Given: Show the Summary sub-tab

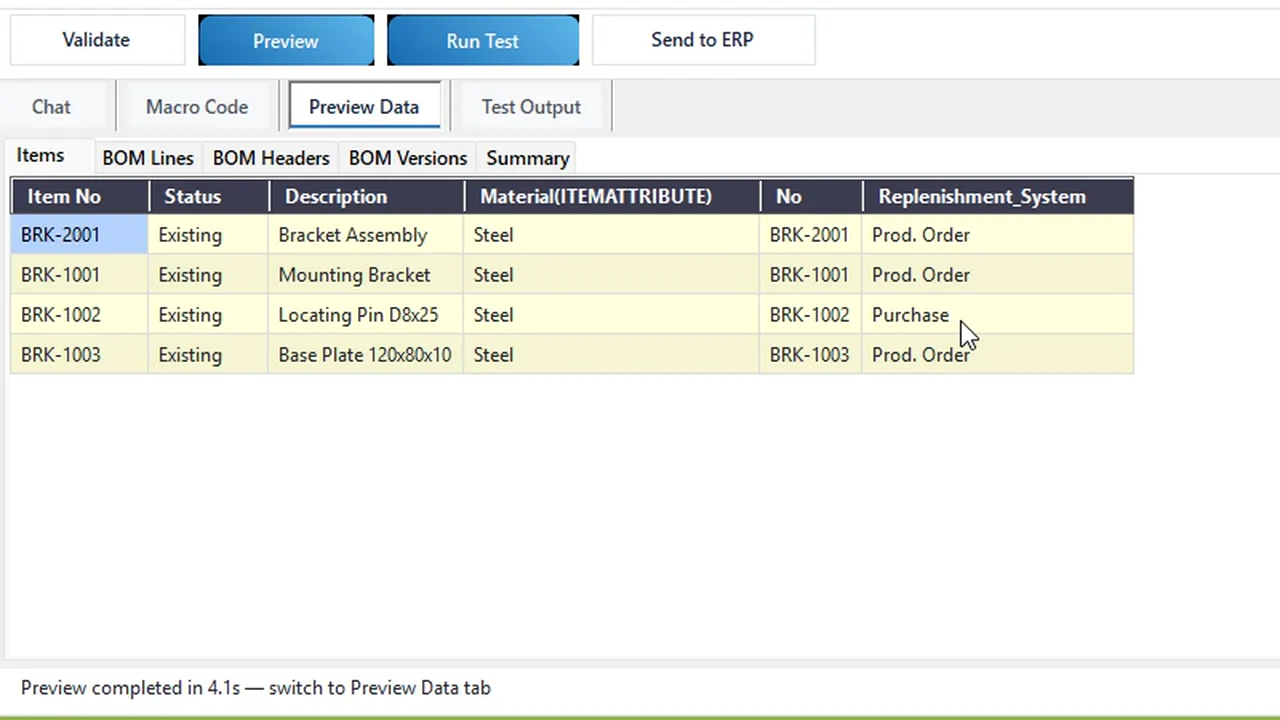Looking at the screenshot, I should pos(528,158).
